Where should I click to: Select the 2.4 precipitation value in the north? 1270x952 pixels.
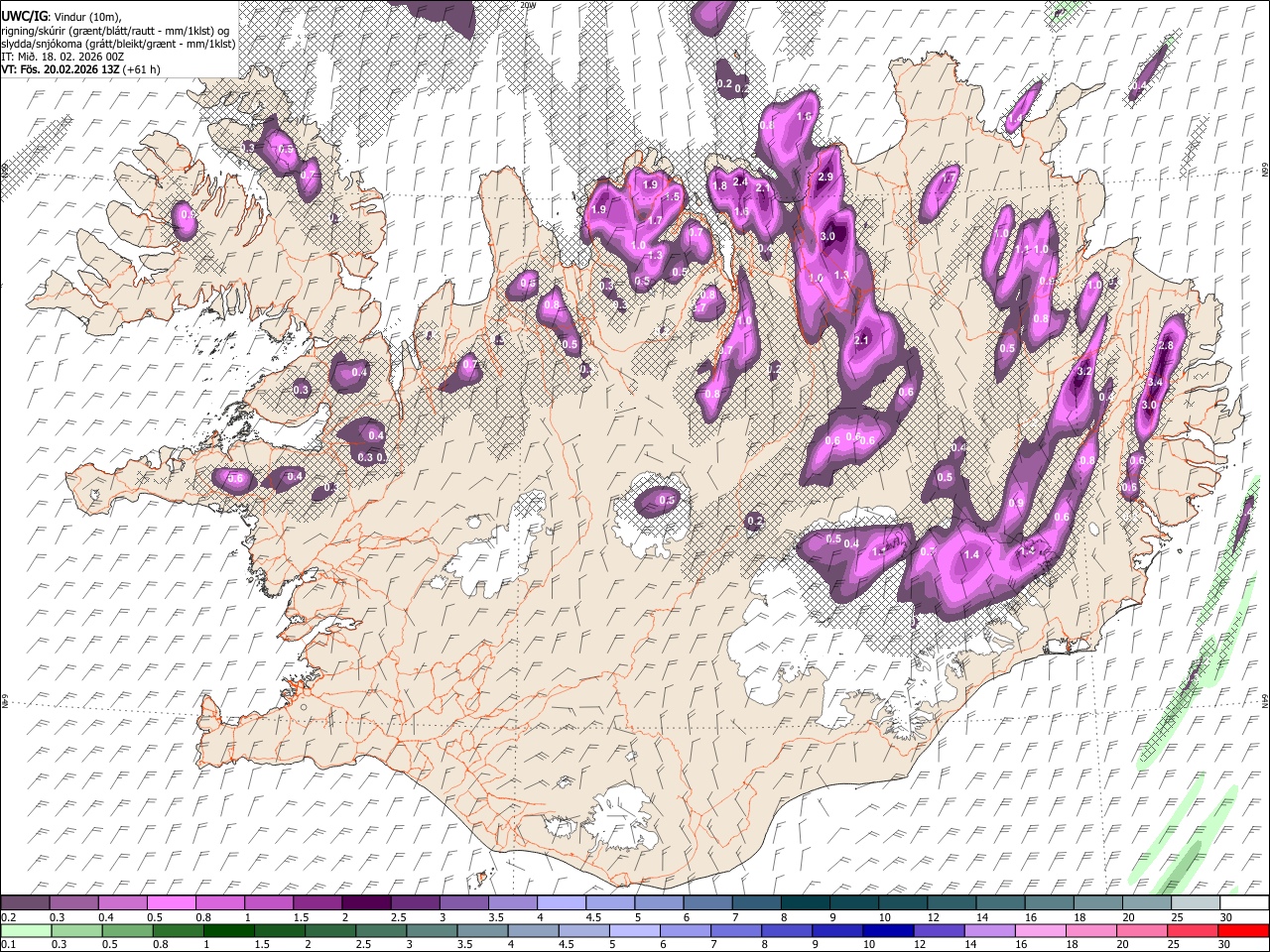740,181
